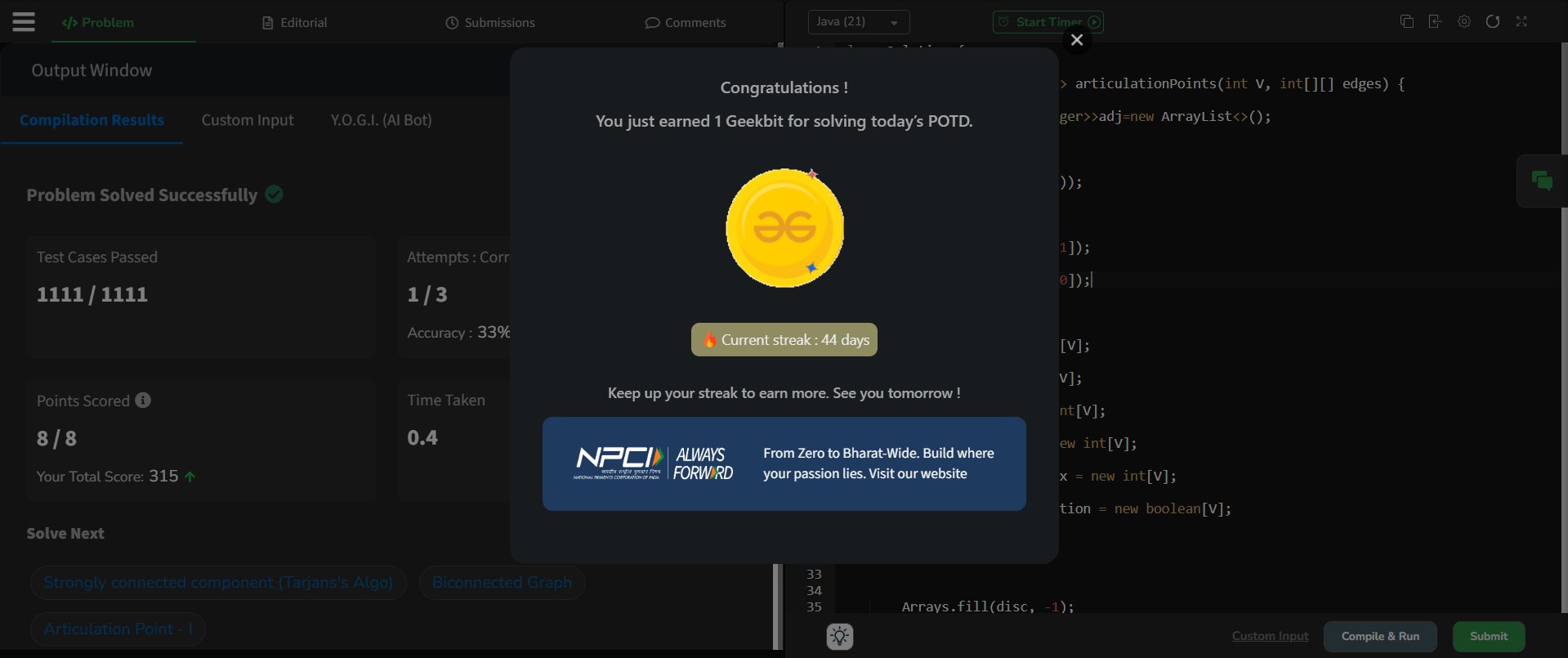Screen dimensions: 1568x658
Task: Click the Start Timer button
Action: click(x=1048, y=22)
